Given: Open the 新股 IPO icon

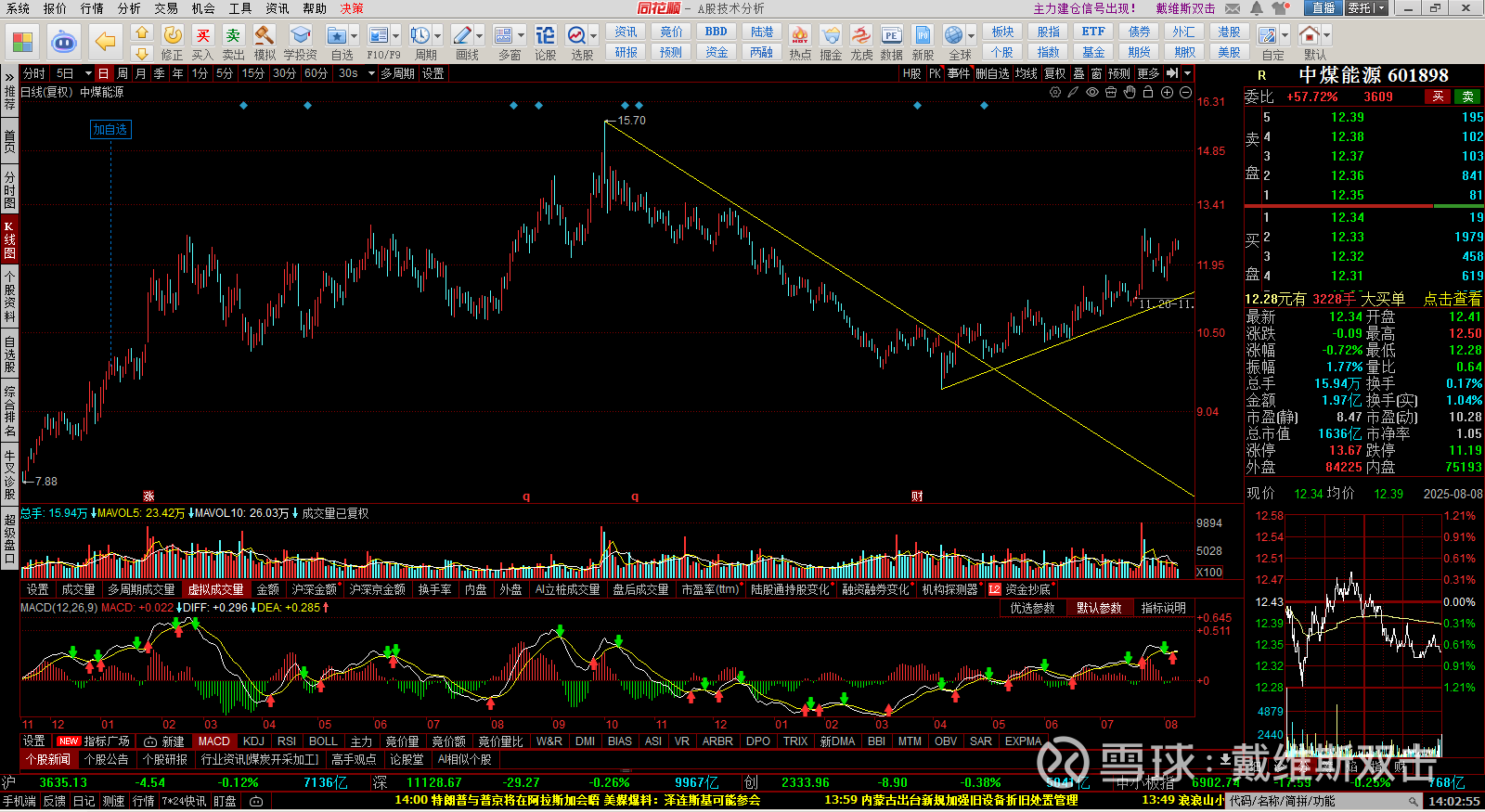Looking at the screenshot, I should [x=923, y=35].
